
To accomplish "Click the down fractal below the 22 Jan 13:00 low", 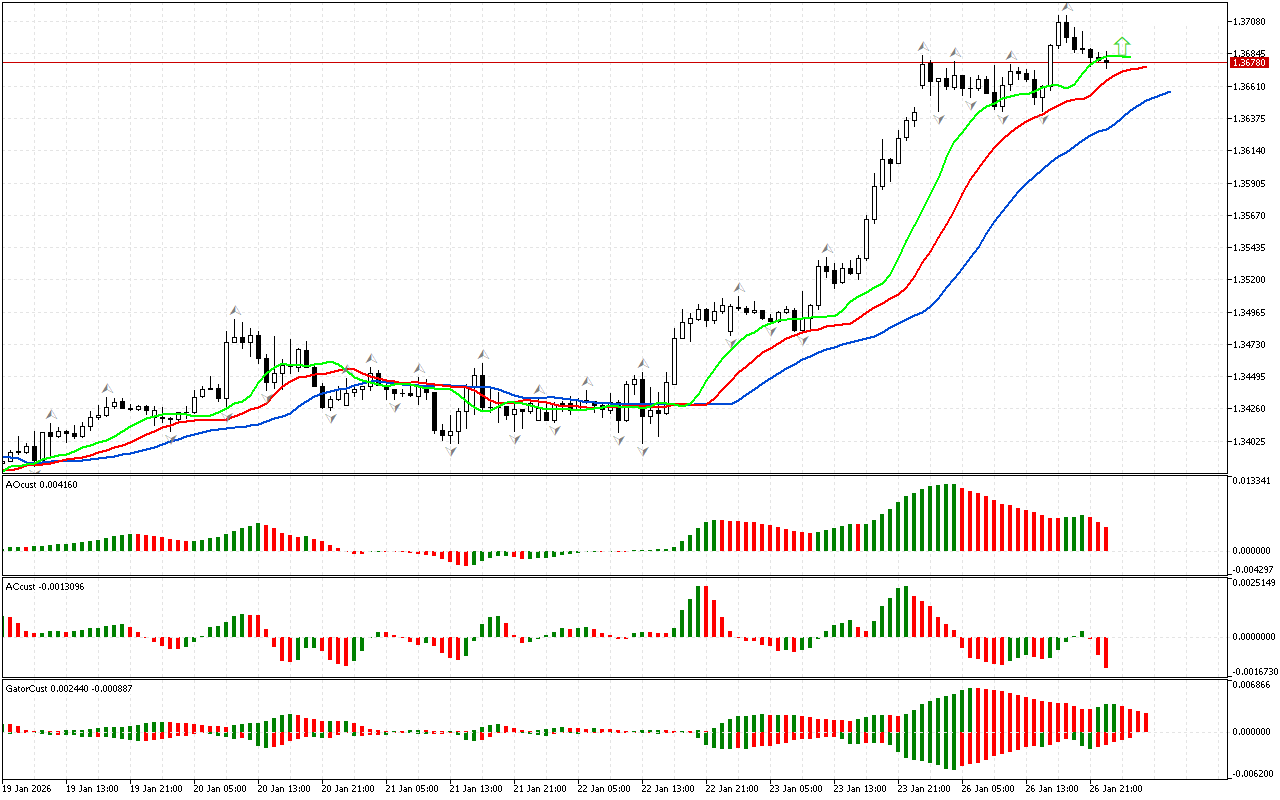I will pyautogui.click(x=643, y=452).
